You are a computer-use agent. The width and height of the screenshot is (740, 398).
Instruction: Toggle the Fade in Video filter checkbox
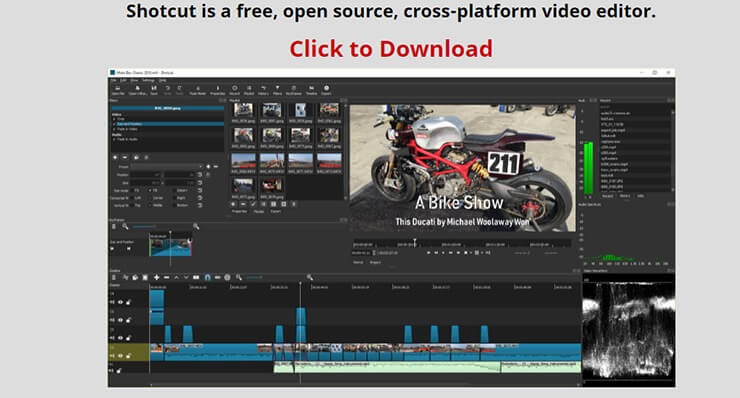tap(114, 129)
